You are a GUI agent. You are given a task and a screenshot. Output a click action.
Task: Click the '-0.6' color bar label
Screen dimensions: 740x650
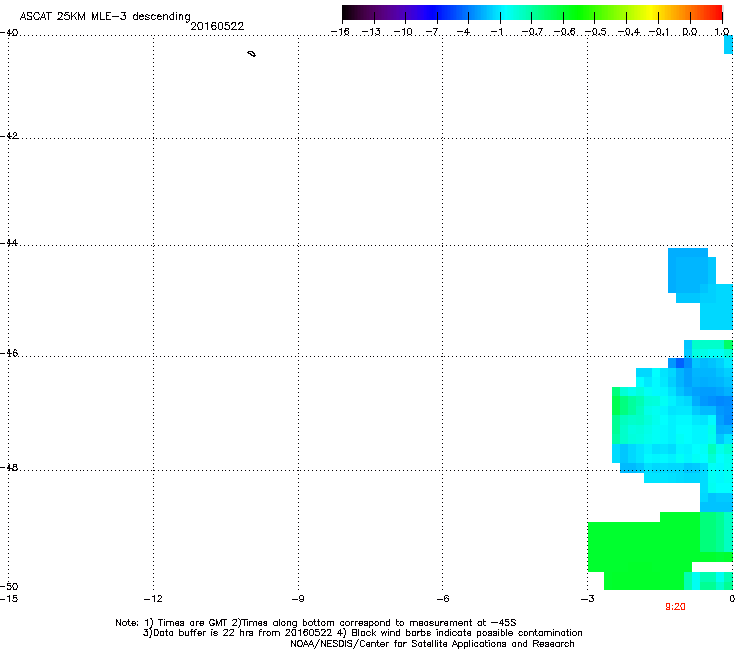pyautogui.click(x=564, y=32)
